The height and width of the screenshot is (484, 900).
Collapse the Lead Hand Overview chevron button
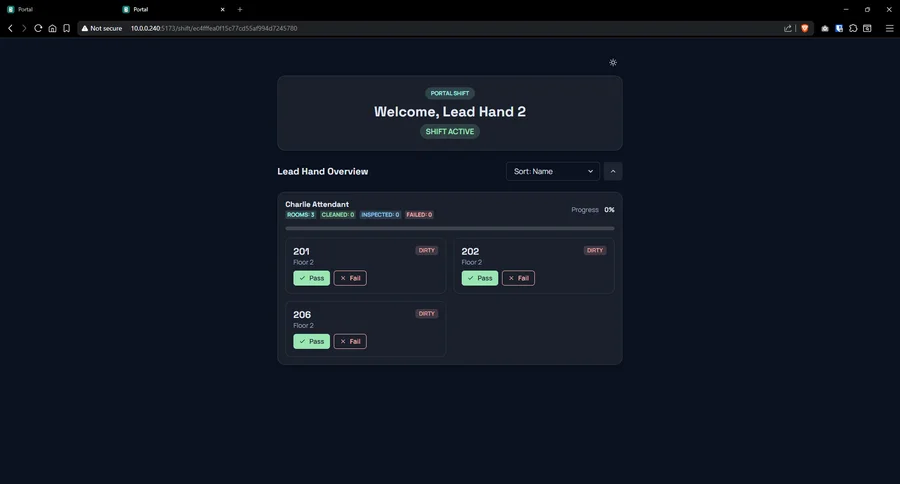(613, 171)
